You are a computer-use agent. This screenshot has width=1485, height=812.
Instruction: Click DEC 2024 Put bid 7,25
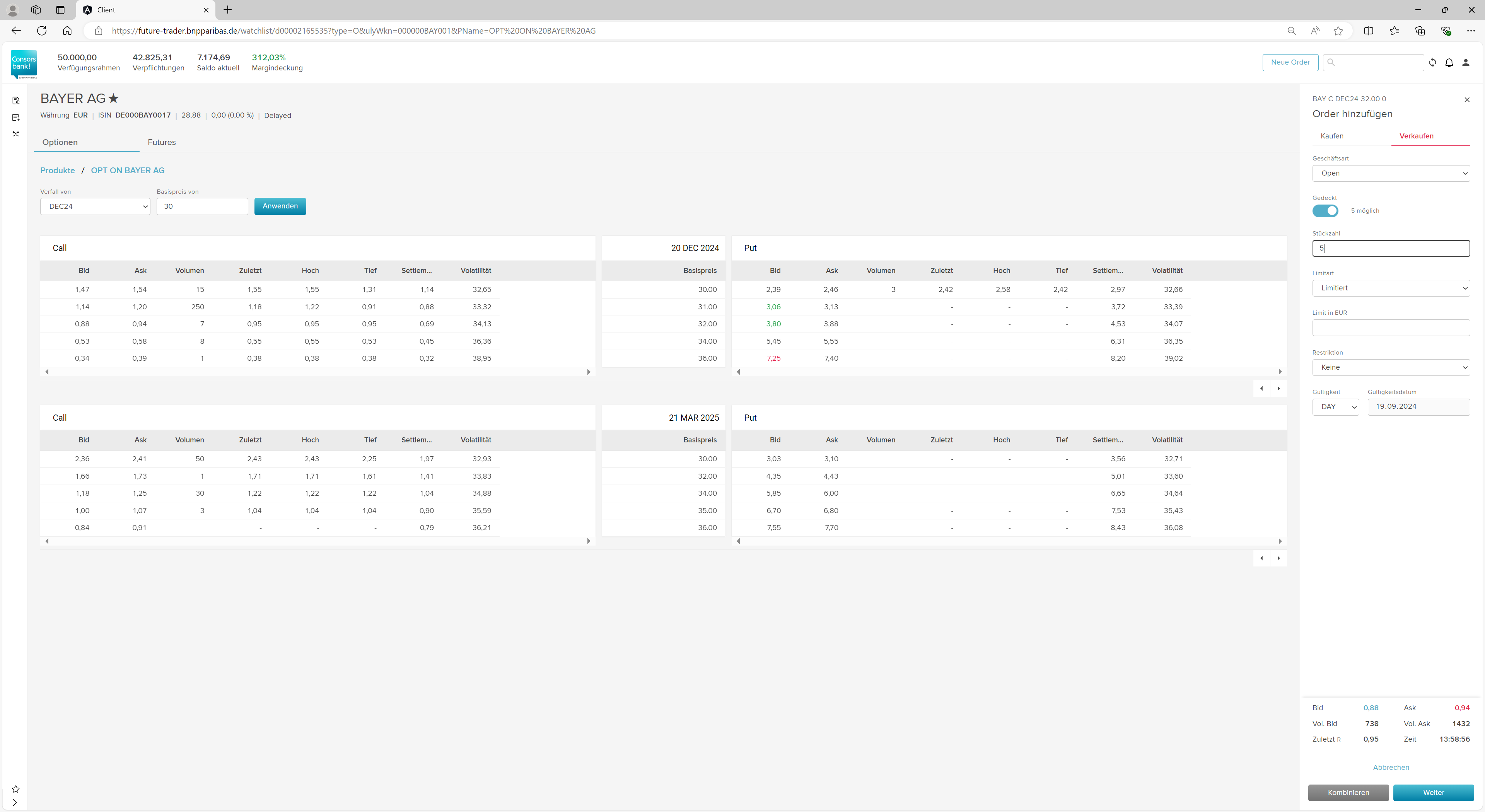(x=773, y=358)
